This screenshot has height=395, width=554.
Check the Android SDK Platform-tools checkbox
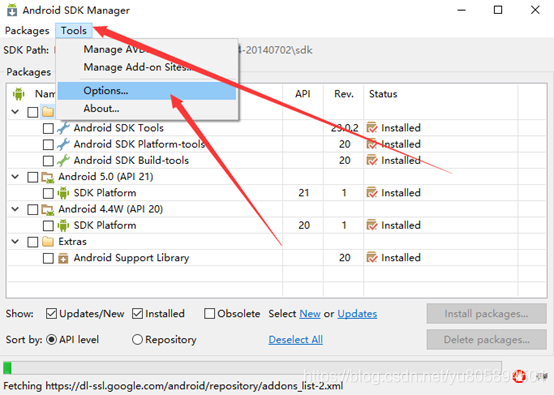pos(48,145)
